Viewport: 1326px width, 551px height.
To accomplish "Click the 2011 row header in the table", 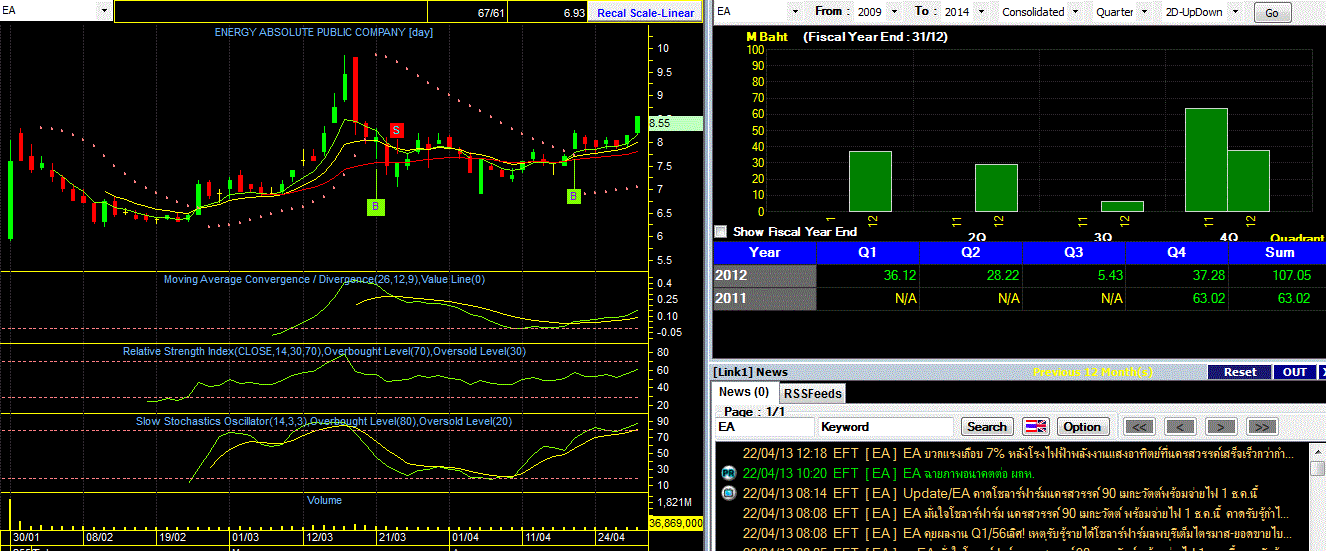I will click(x=765, y=298).
